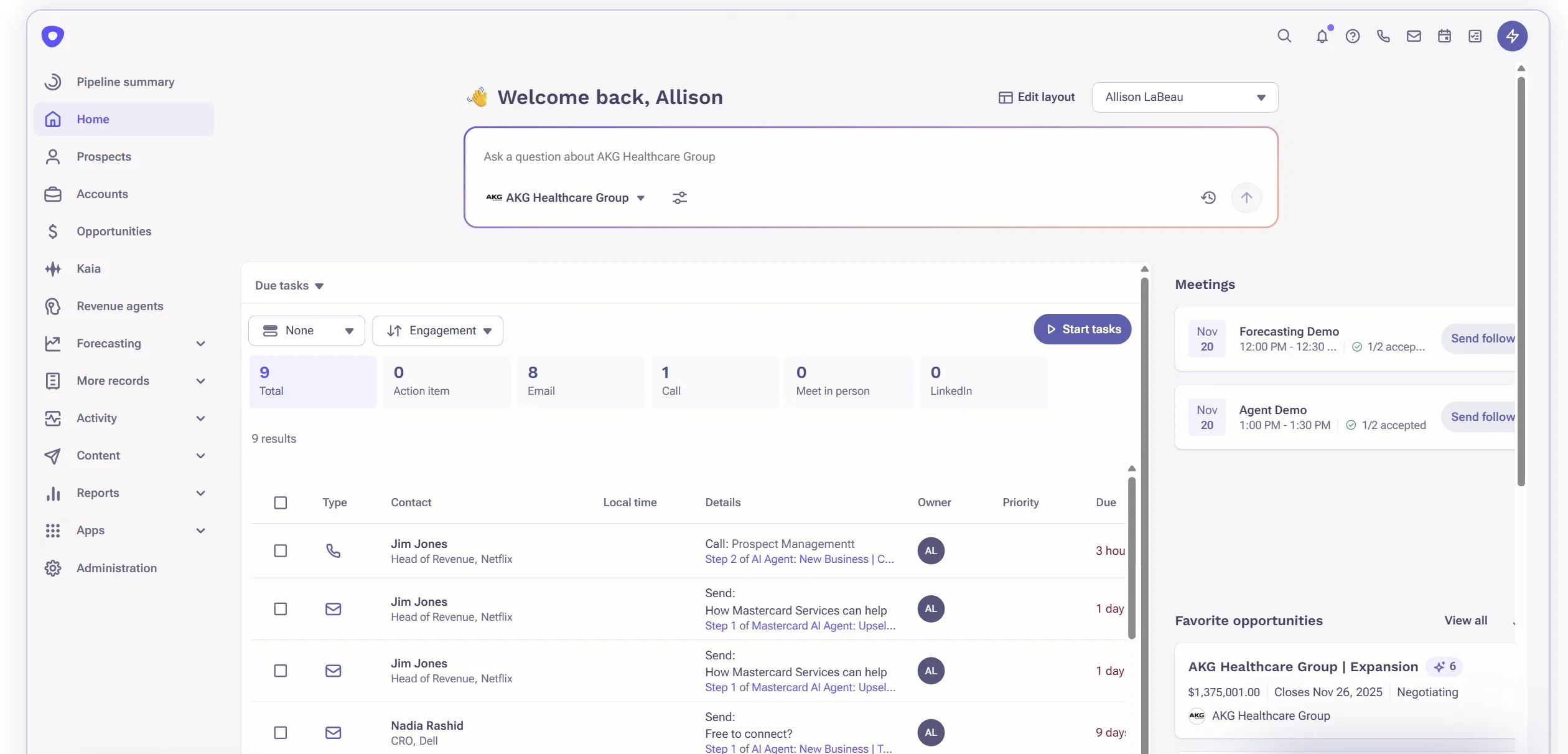Click the Administration gear icon
Screen dimensions: 1568x754
[53, 568]
